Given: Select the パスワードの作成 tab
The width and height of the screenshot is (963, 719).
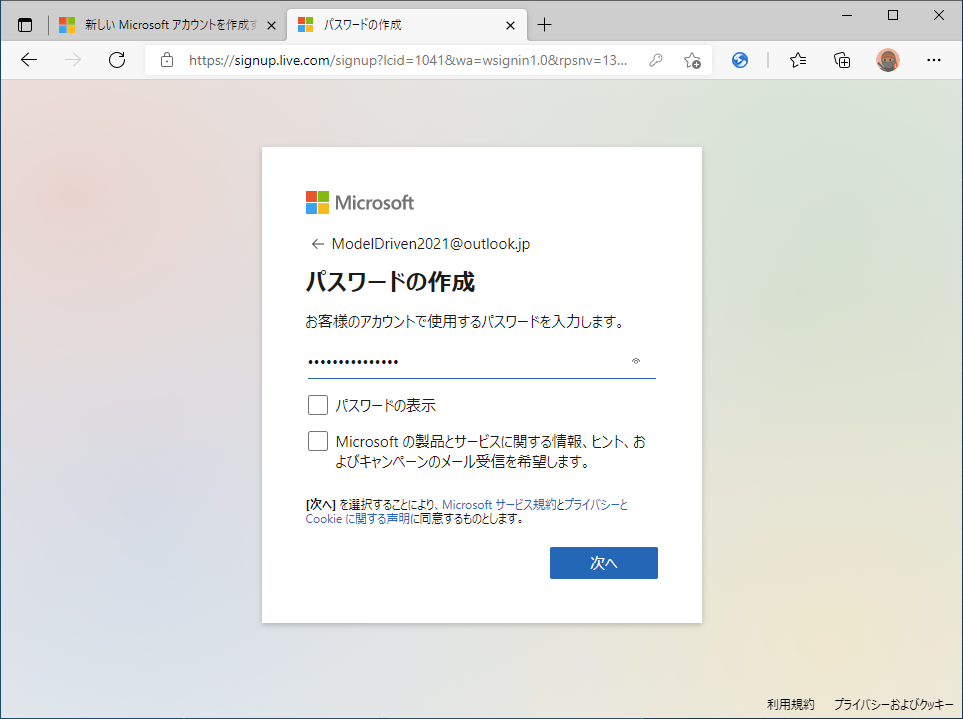Looking at the screenshot, I should pos(407,25).
